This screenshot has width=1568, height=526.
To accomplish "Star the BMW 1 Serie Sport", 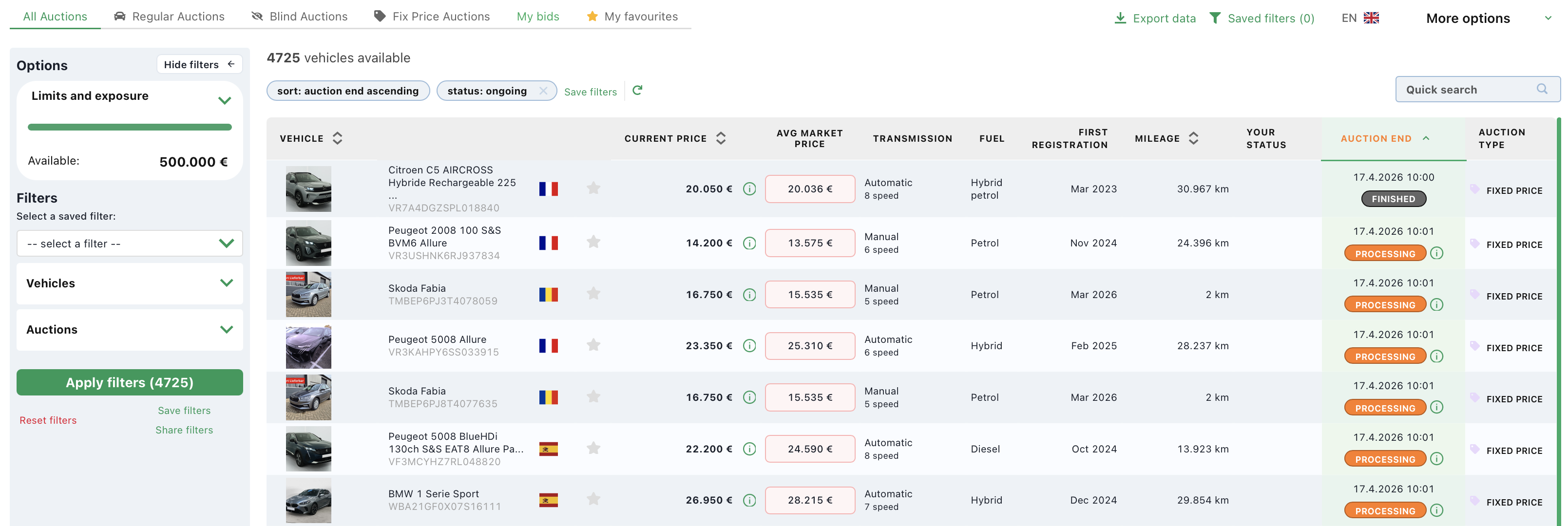I will click(x=593, y=500).
